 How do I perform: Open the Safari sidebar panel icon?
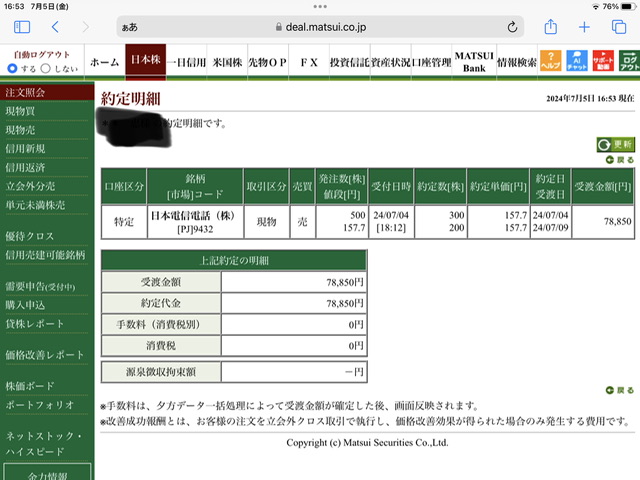pos(22,27)
